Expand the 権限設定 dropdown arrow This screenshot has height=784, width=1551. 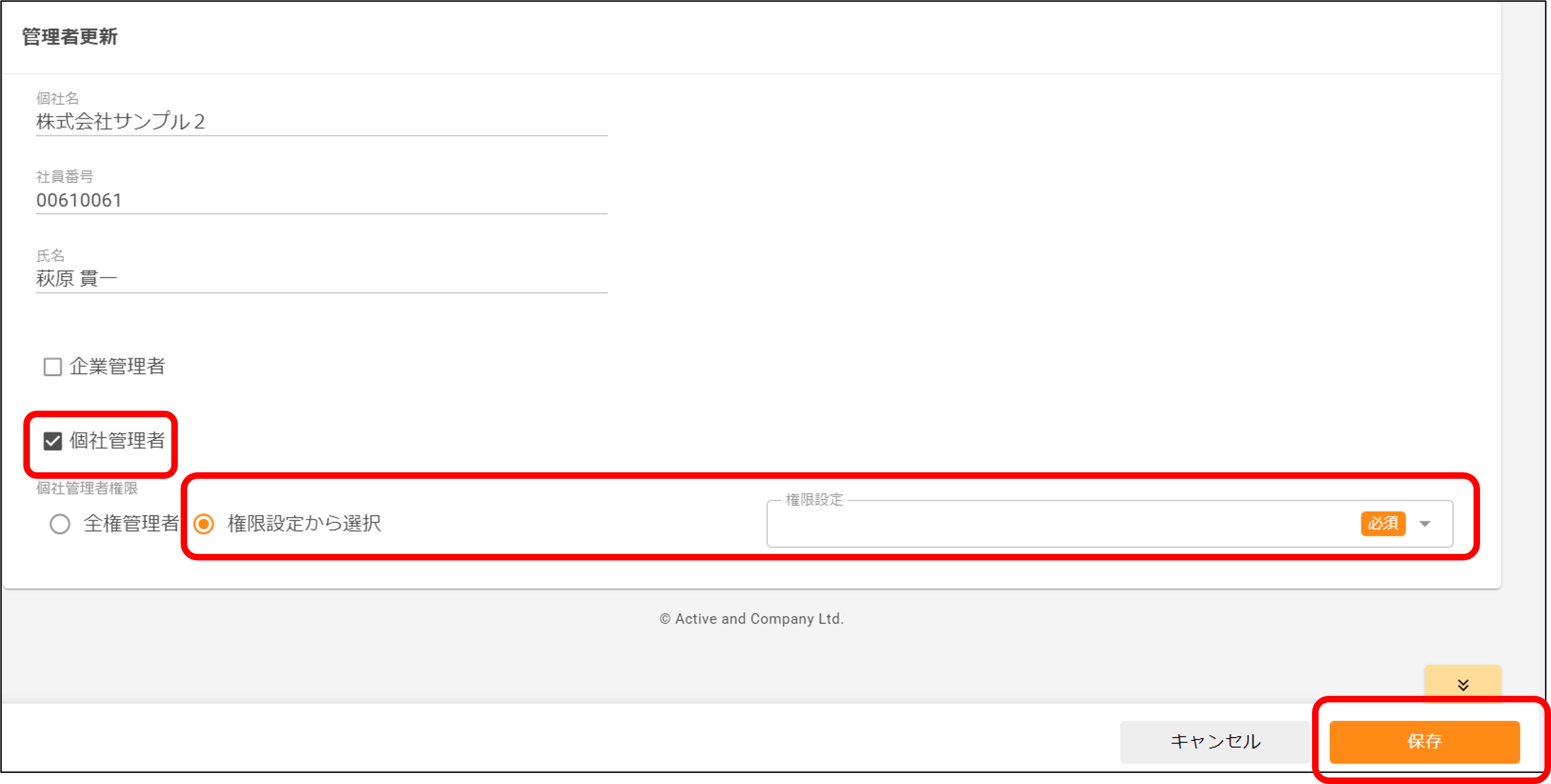(1425, 524)
